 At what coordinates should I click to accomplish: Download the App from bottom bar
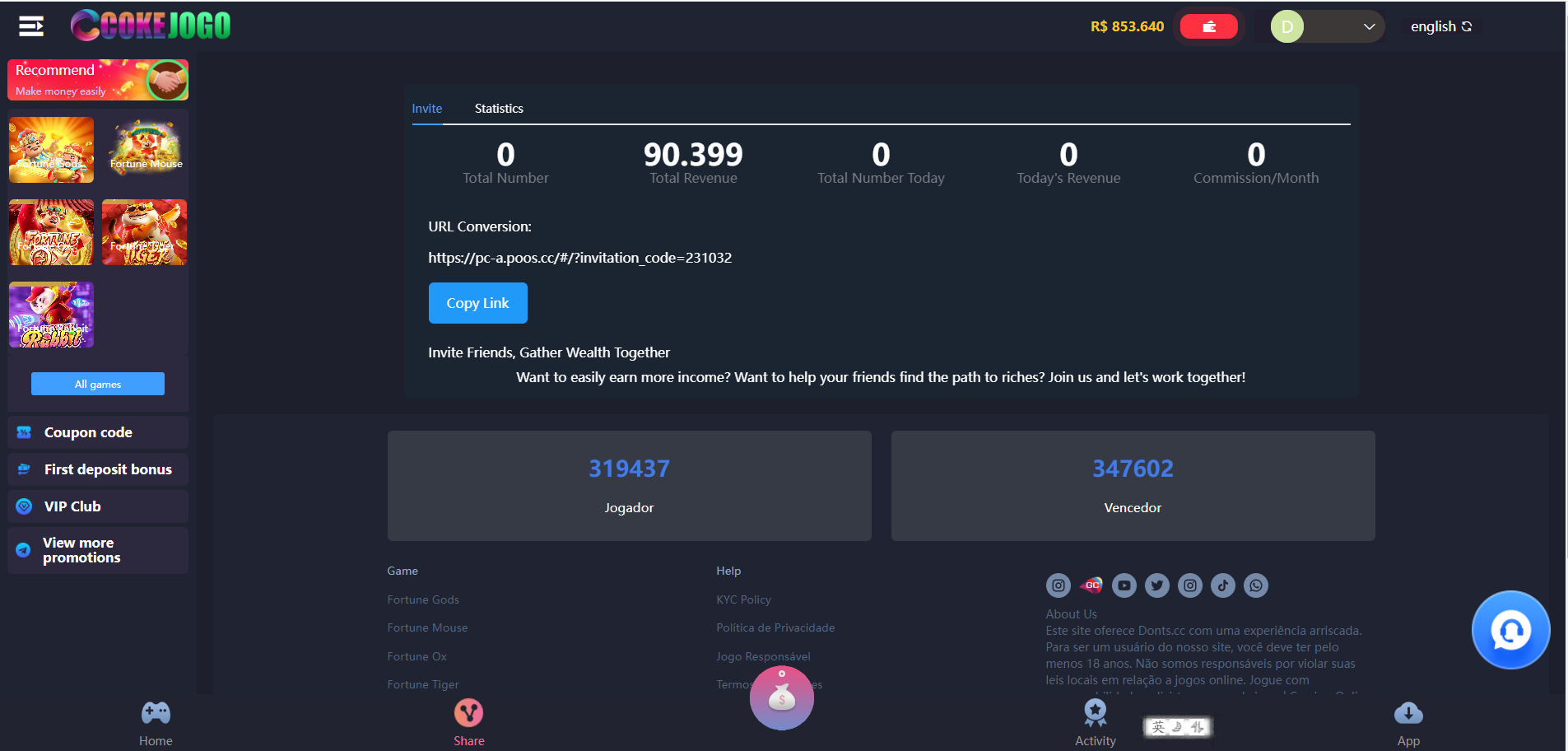coord(1408,724)
